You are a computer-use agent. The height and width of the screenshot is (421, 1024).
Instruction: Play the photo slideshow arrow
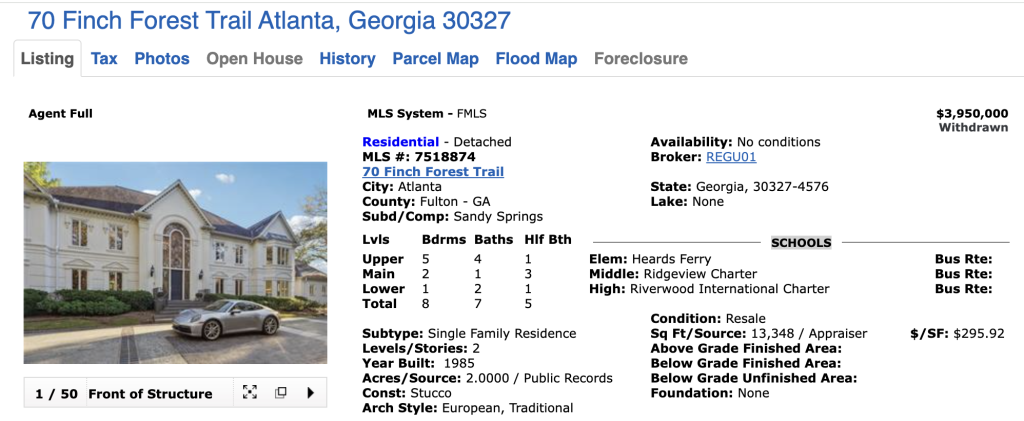(310, 393)
